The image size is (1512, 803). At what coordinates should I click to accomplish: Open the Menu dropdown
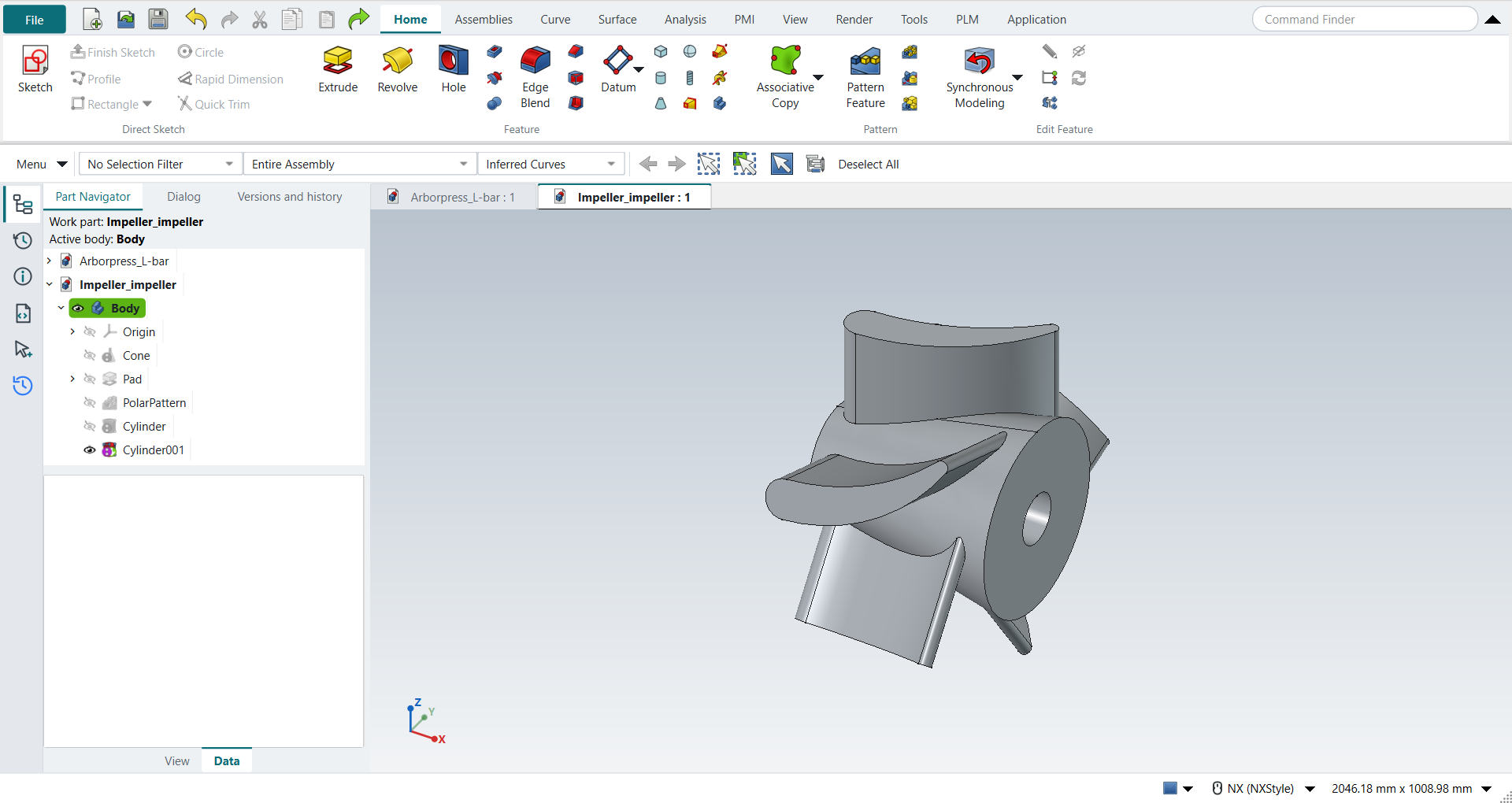click(x=42, y=164)
